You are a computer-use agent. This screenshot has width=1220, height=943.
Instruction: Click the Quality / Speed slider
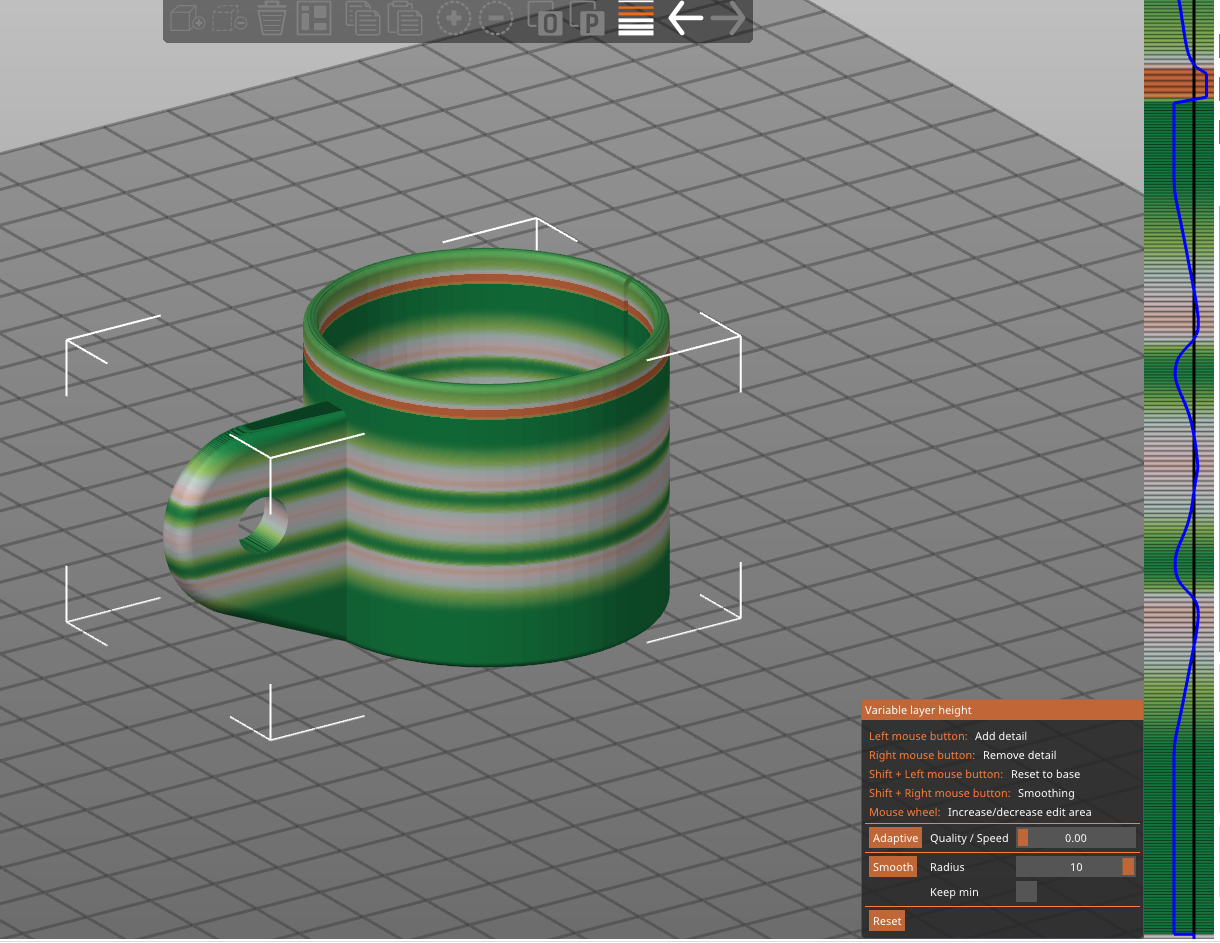click(1076, 838)
